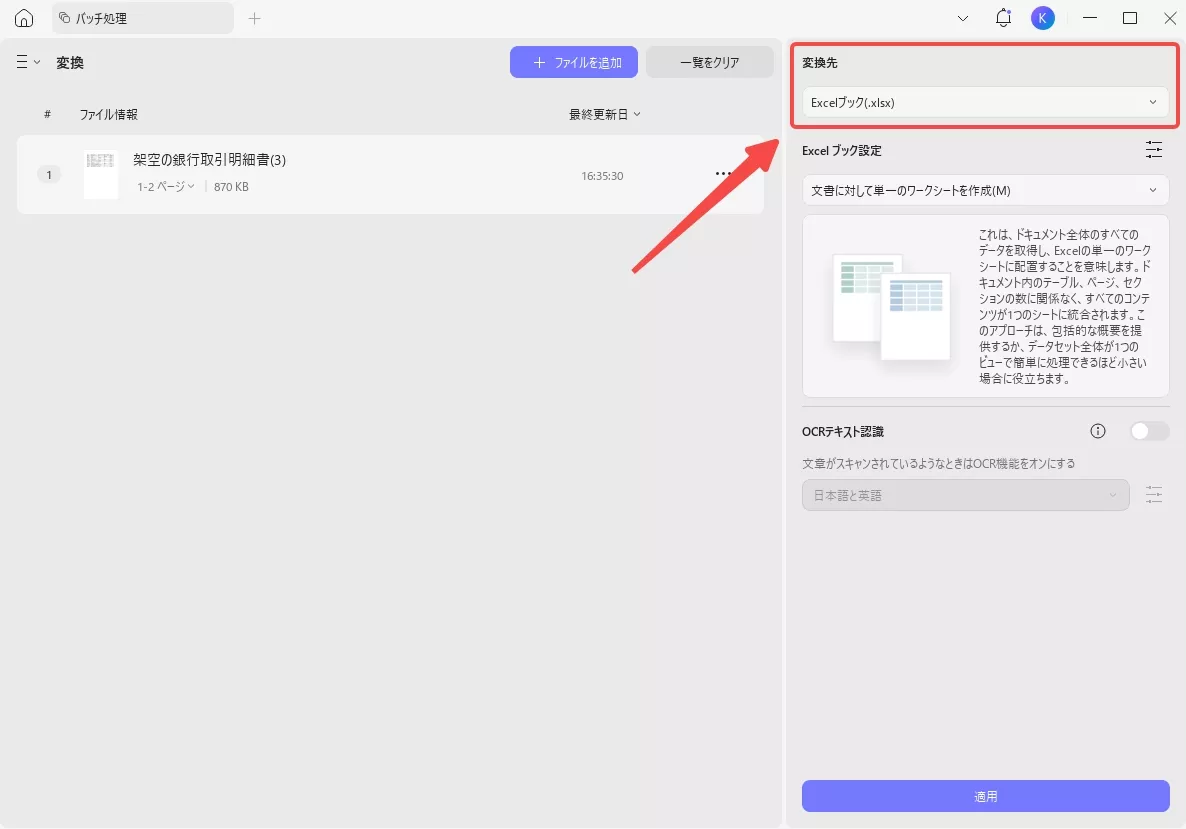
Task: Open the more options for 架空の銀行取引明細書(3)
Action: click(723, 173)
